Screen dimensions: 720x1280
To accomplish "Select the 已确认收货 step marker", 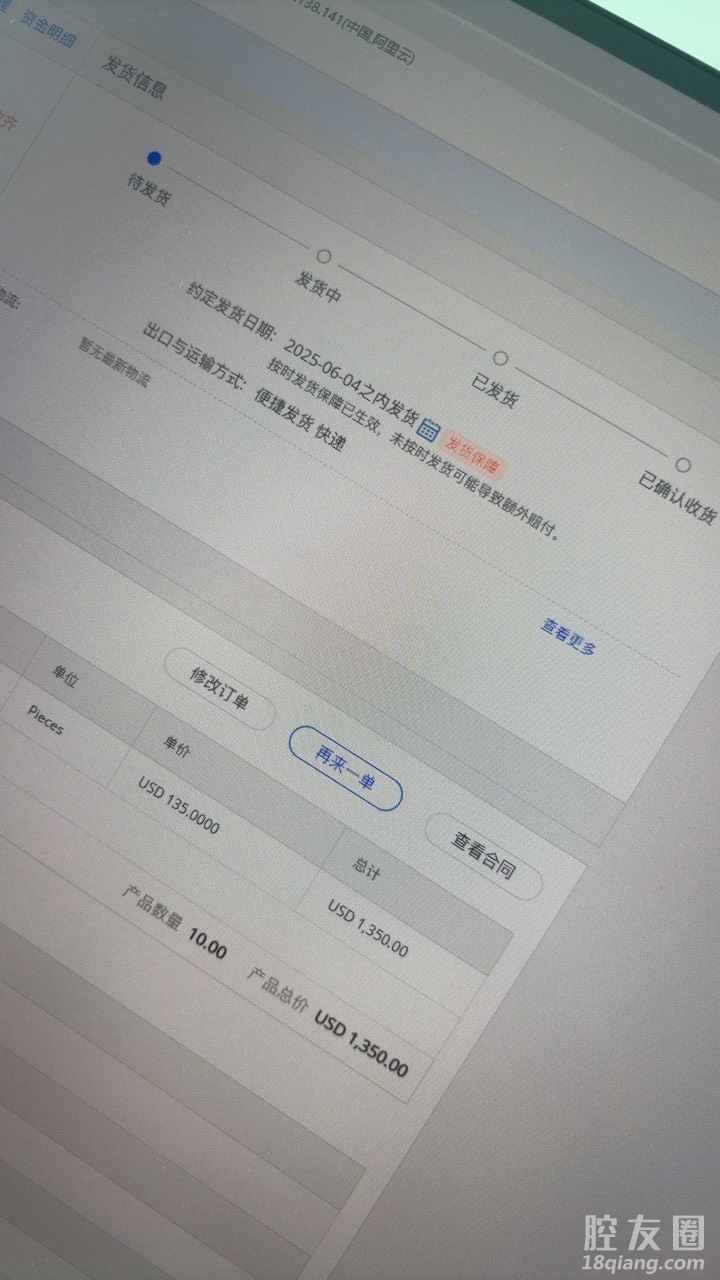I will tap(683, 465).
